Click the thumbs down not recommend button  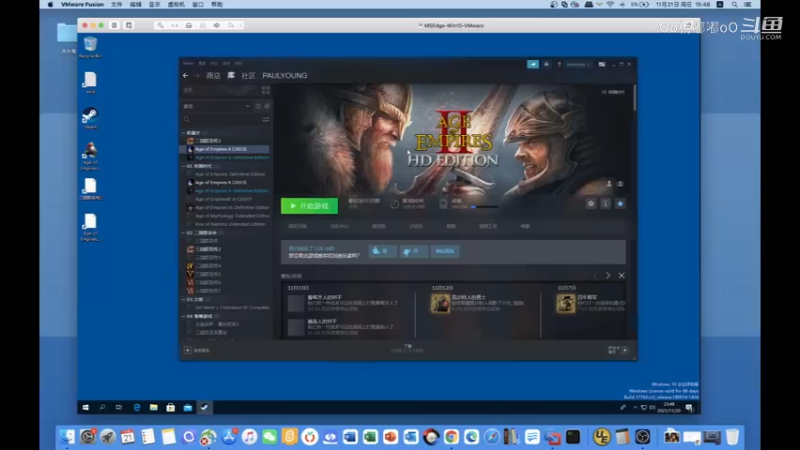coord(413,251)
